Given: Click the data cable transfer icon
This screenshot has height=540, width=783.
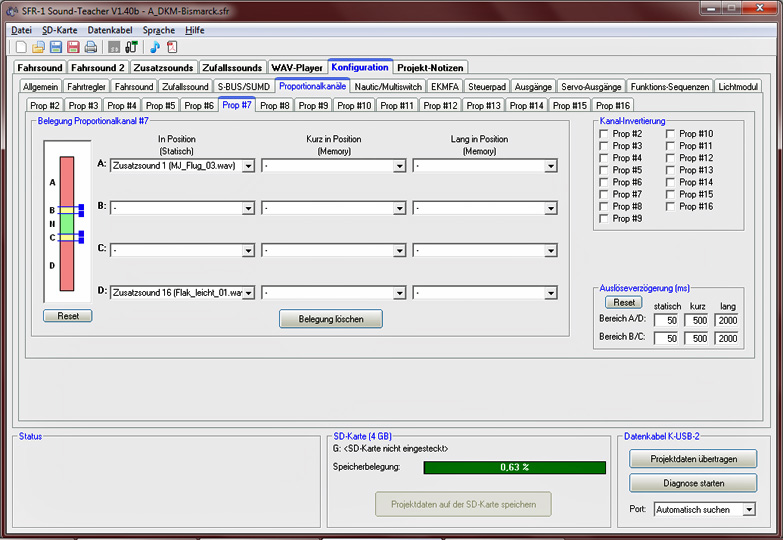Looking at the screenshot, I should click(x=131, y=47).
